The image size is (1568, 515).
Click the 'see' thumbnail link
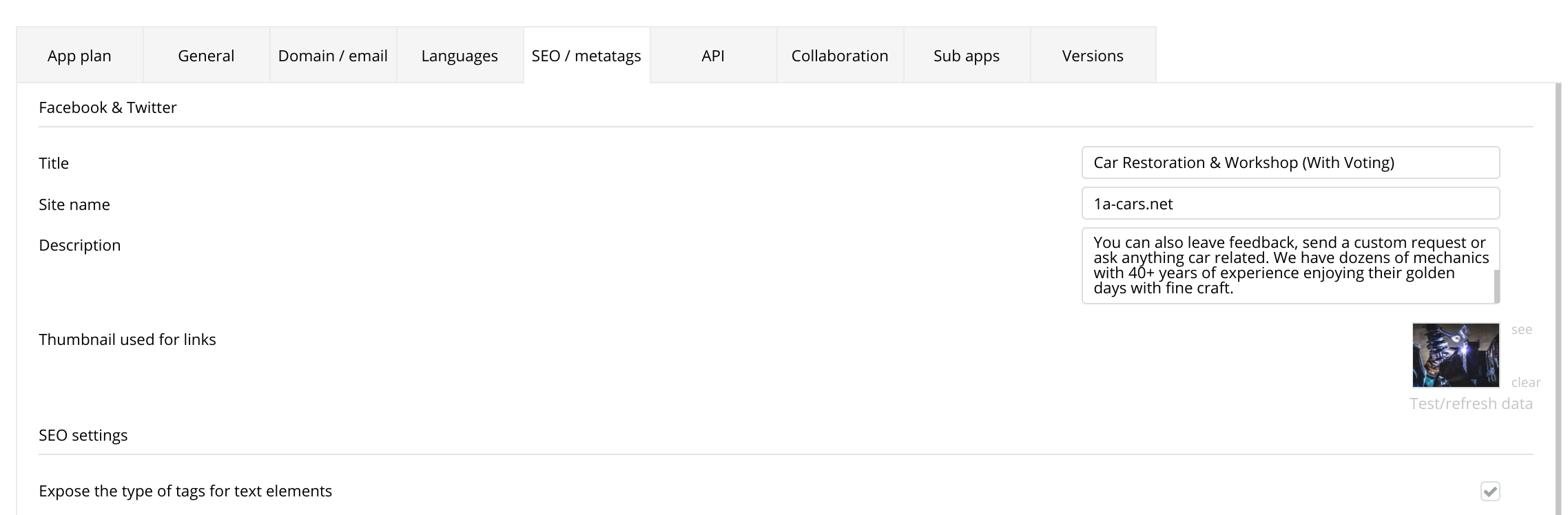pyautogui.click(x=1521, y=330)
